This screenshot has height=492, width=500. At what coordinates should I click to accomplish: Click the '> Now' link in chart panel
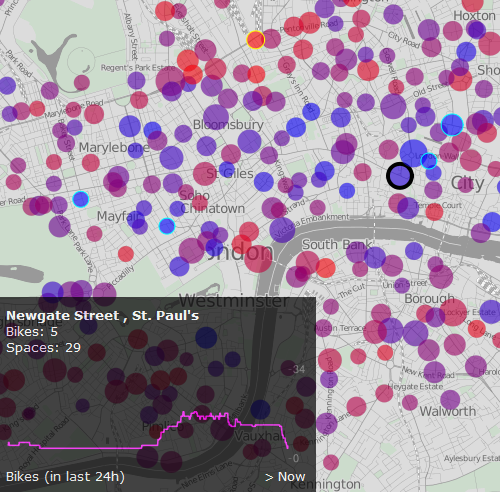tap(285, 477)
